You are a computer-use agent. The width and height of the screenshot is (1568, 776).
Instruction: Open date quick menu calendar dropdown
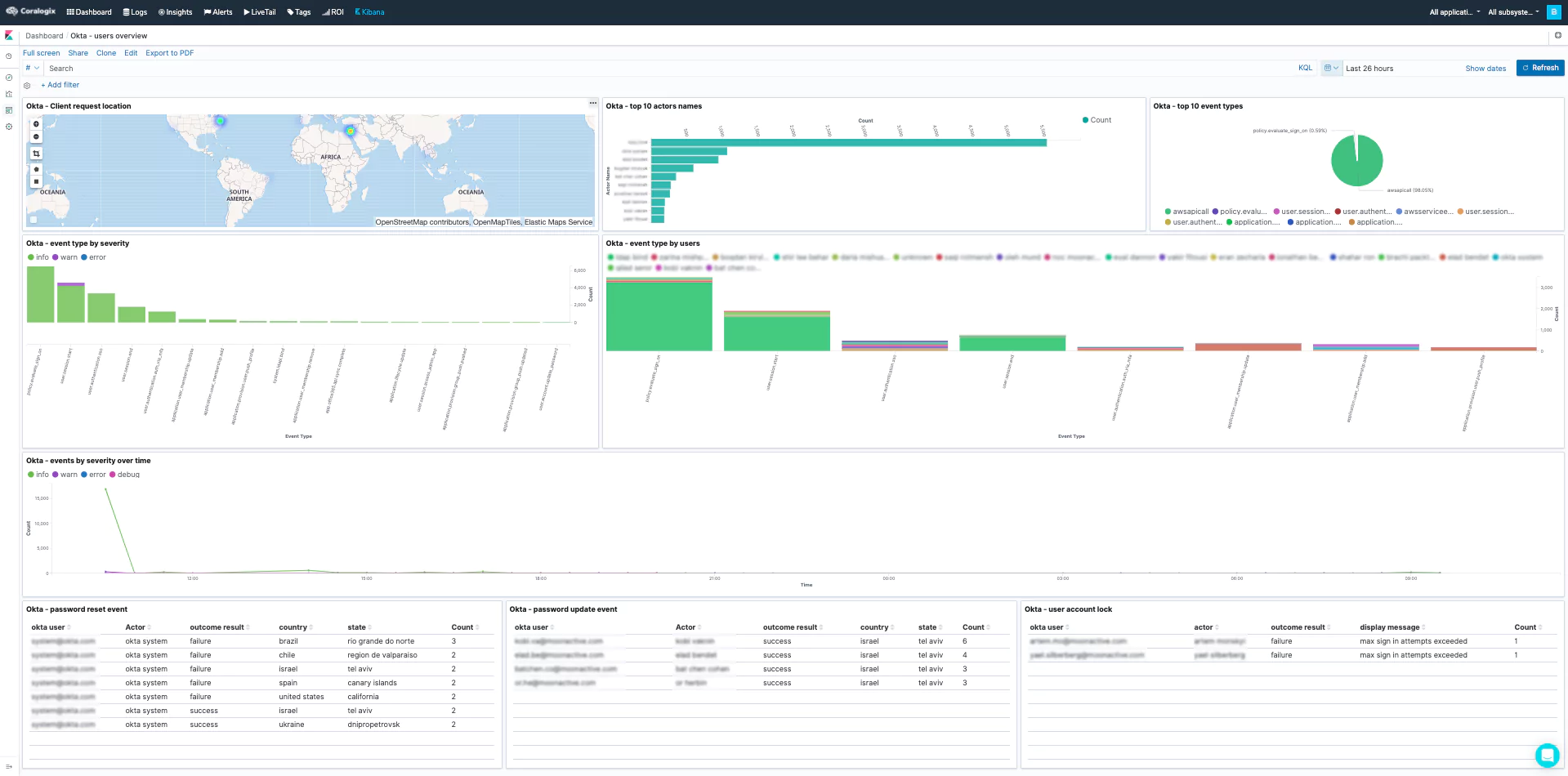point(1331,68)
